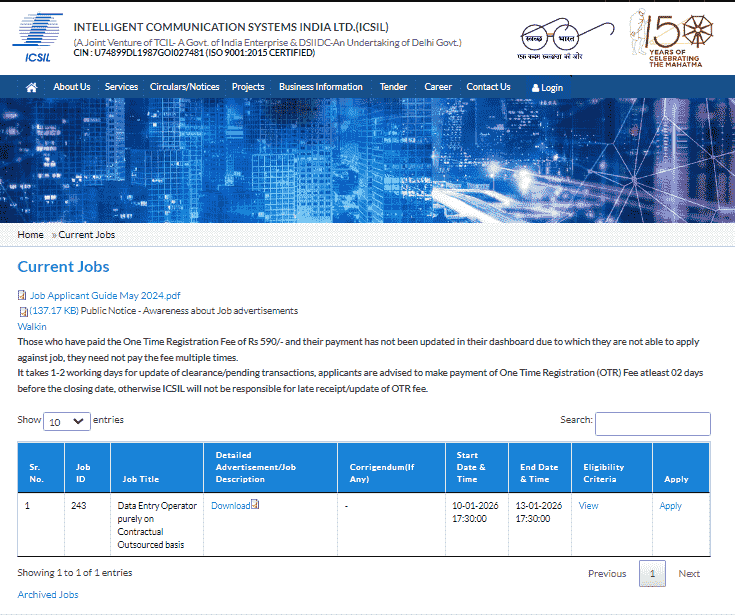The height and width of the screenshot is (615, 735).
Task: Open the About Us menu
Action: (72, 87)
